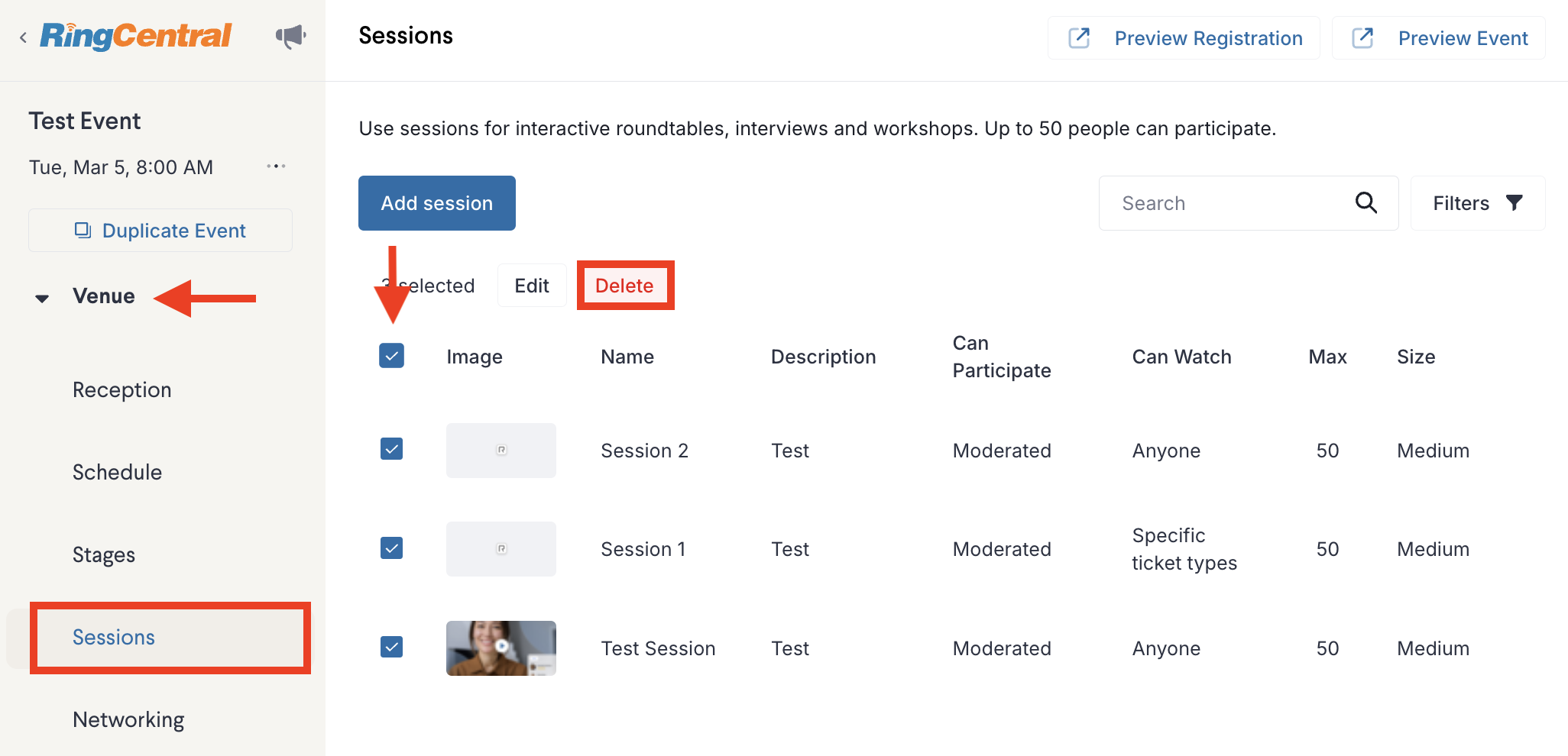Uncheck the Test Session checkbox

coord(391,647)
